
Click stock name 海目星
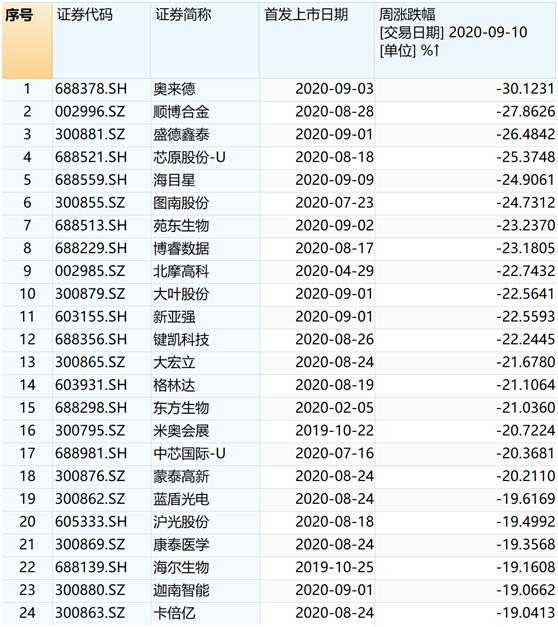(174, 180)
